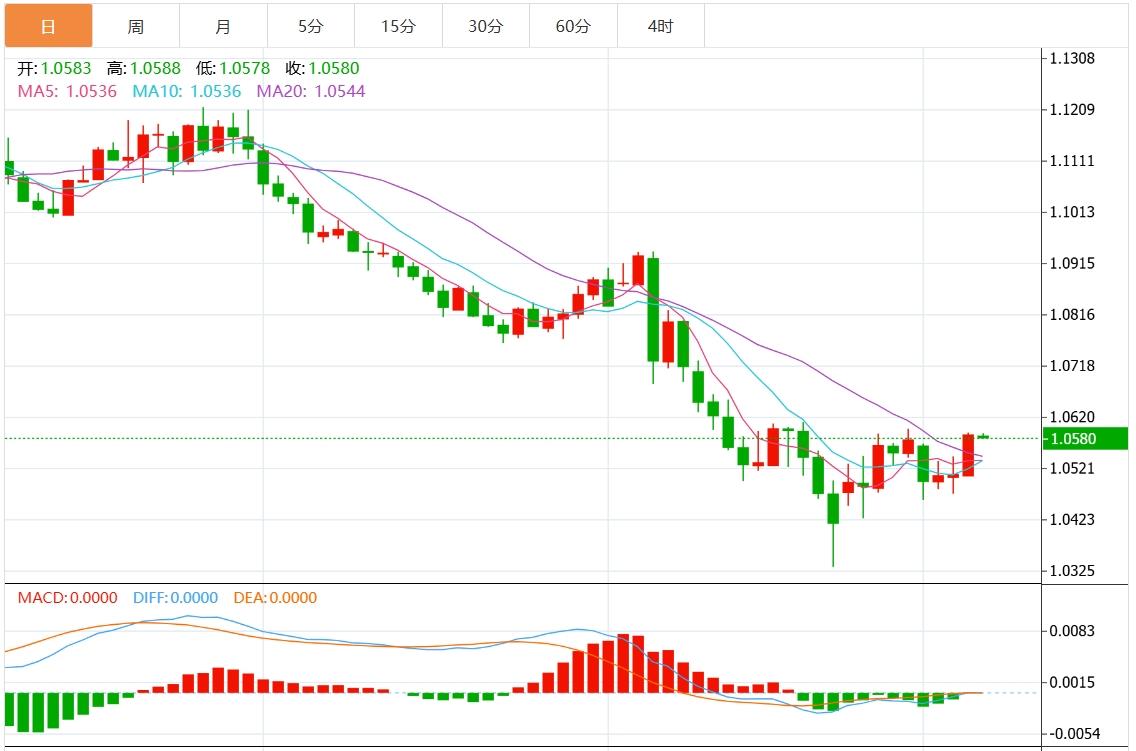Click the green 1.0580 current price tag
This screenshot has width=1136, height=751.
[x=1084, y=439]
